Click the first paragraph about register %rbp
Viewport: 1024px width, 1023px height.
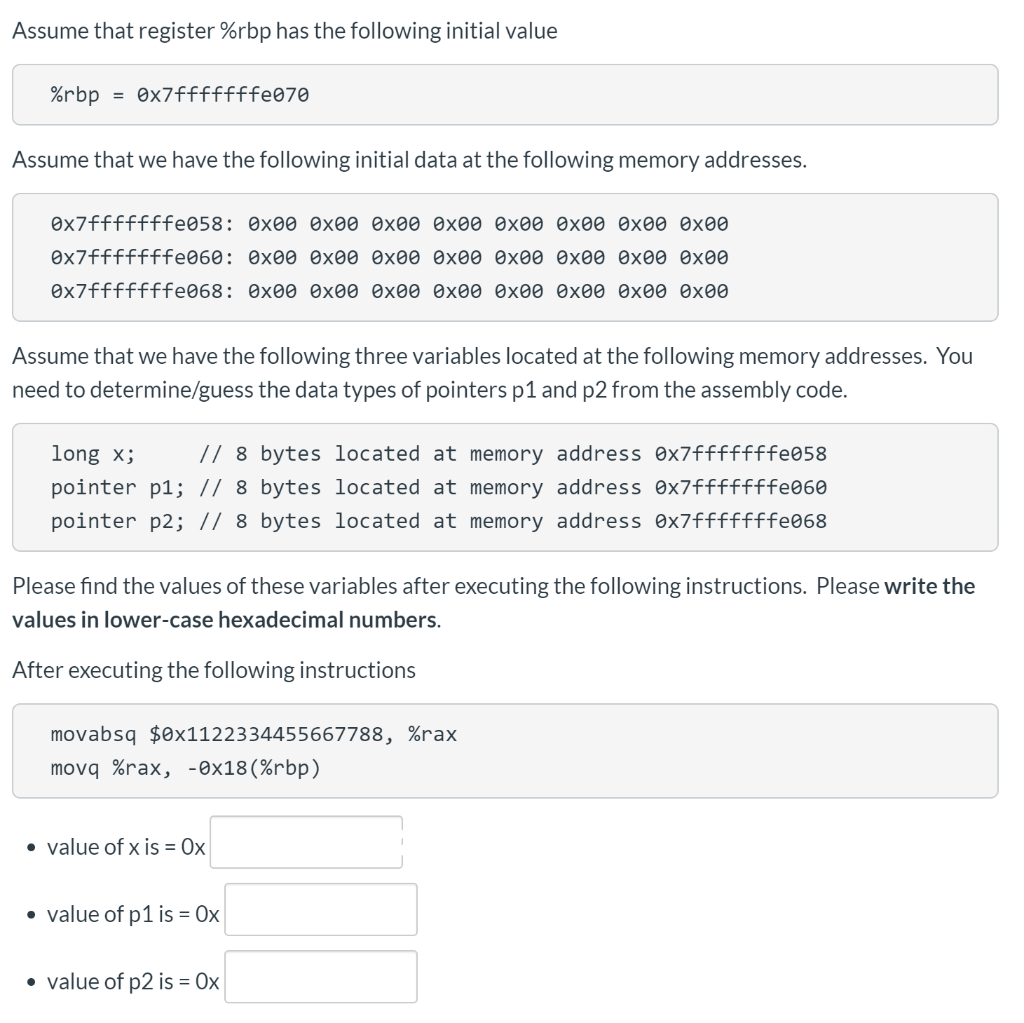coord(283,30)
